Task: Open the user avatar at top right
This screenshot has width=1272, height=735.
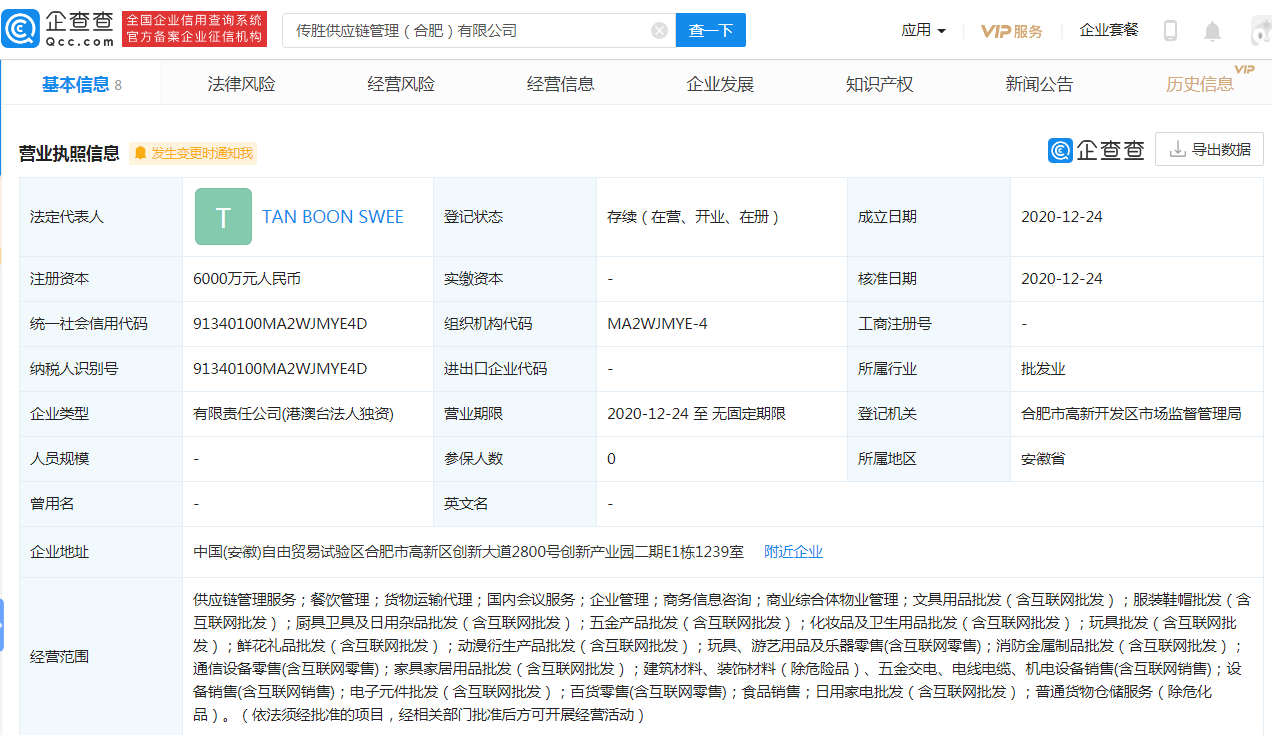Action: 1261,31
